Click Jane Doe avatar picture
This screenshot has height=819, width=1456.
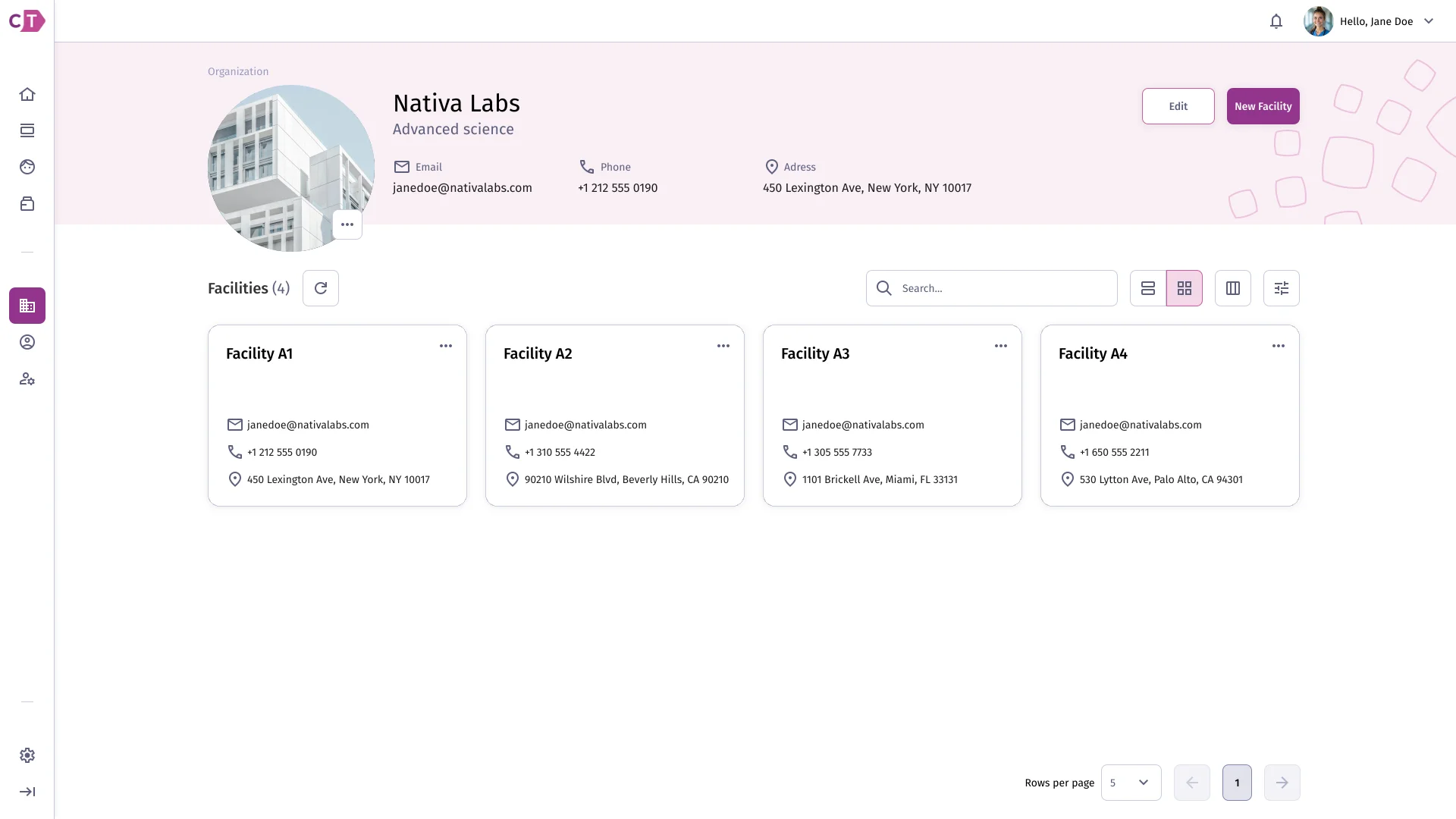(1319, 21)
